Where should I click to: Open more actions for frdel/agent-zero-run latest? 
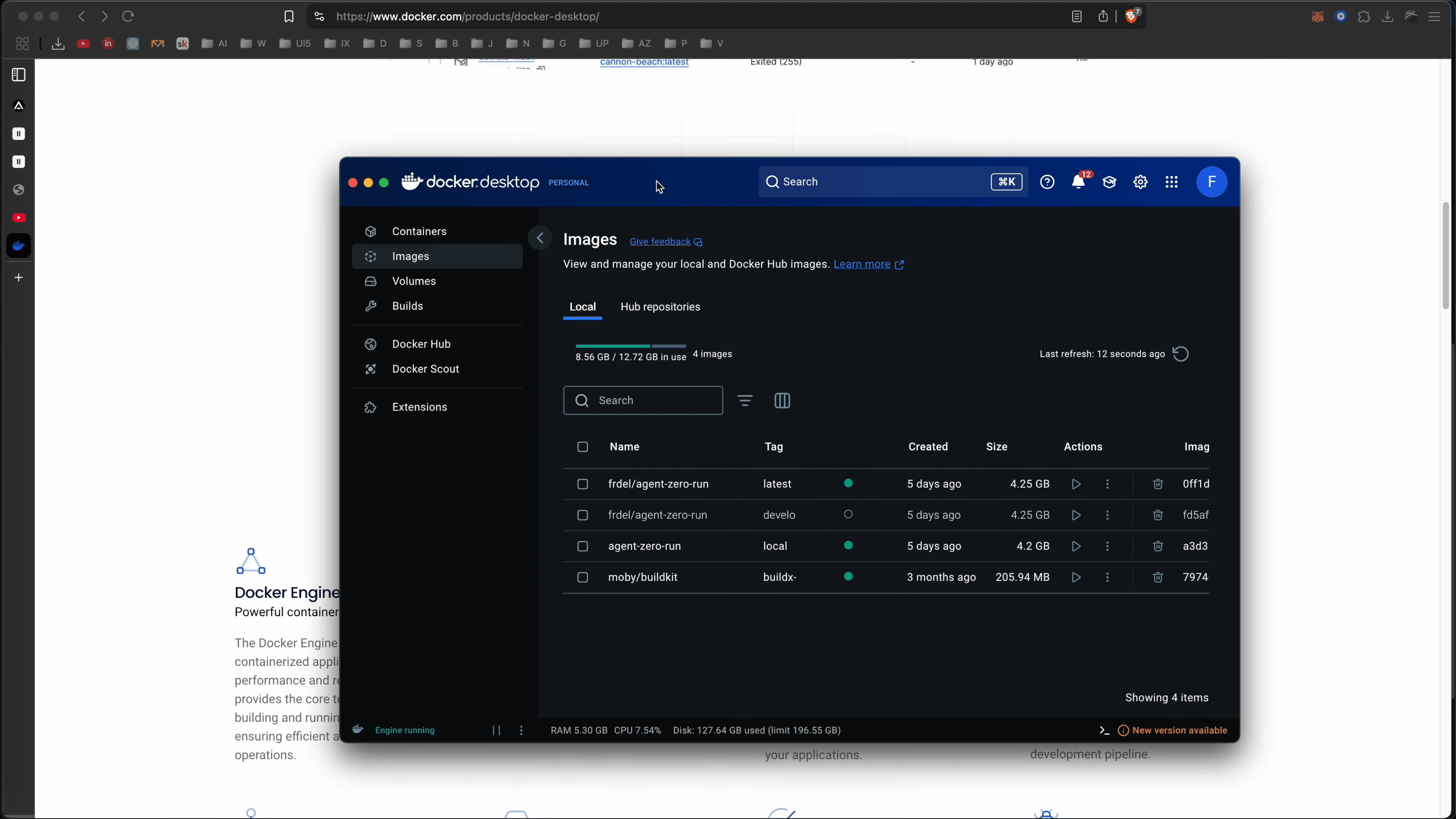[x=1107, y=485]
